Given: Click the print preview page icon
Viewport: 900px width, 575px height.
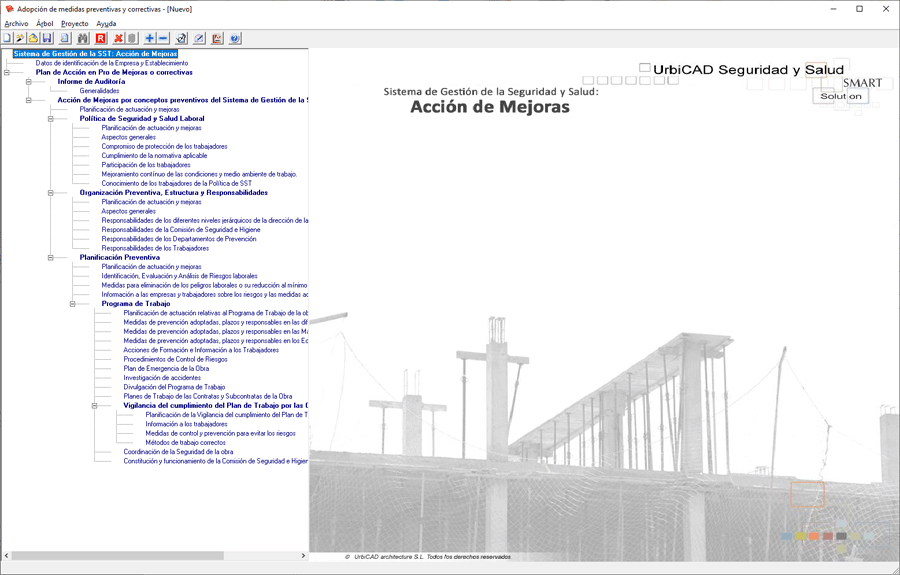Looking at the screenshot, I should 65,38.
